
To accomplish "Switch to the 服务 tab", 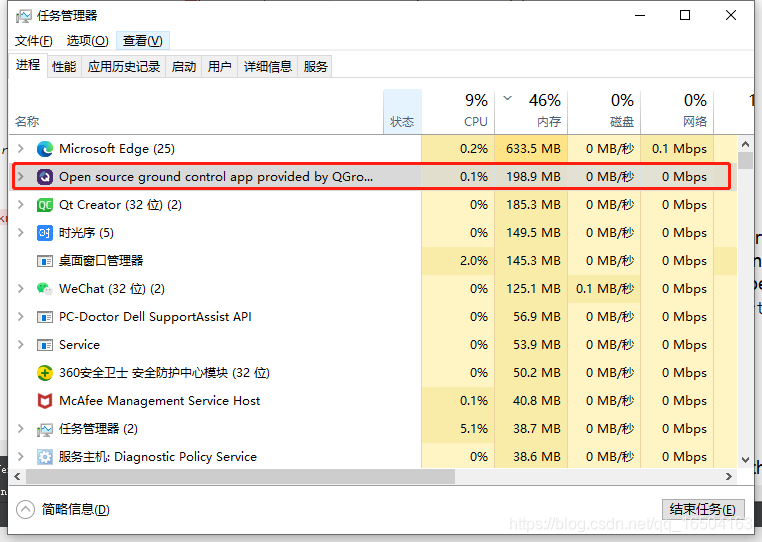I will tap(315, 67).
